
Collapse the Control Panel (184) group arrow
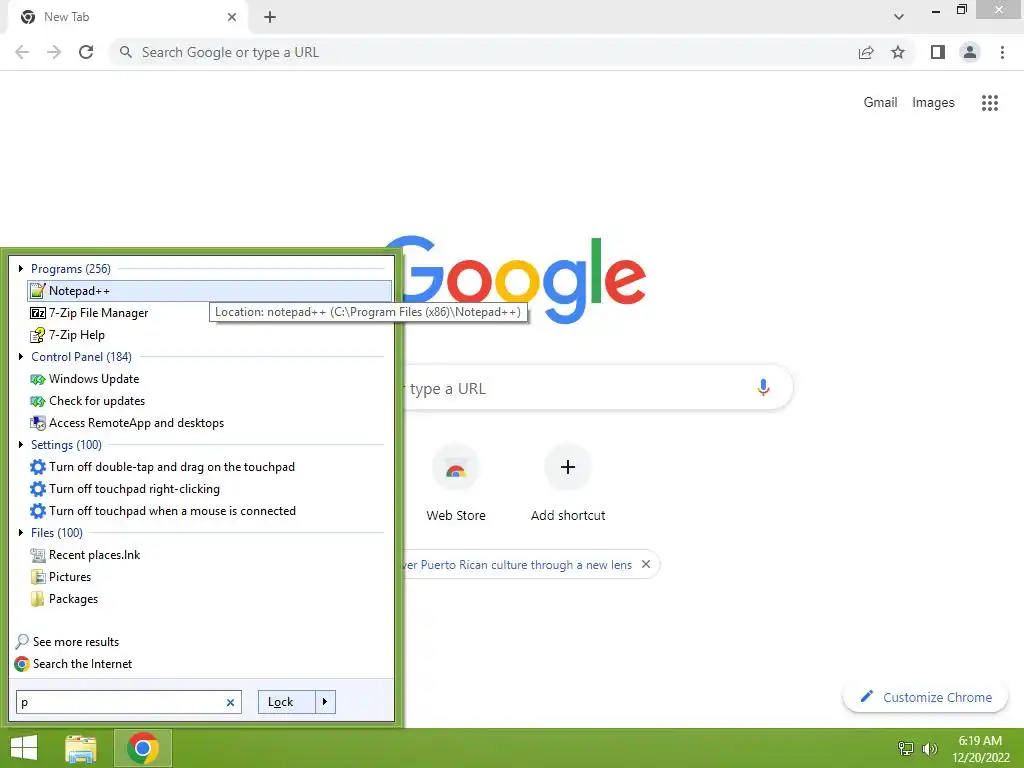(x=21, y=357)
